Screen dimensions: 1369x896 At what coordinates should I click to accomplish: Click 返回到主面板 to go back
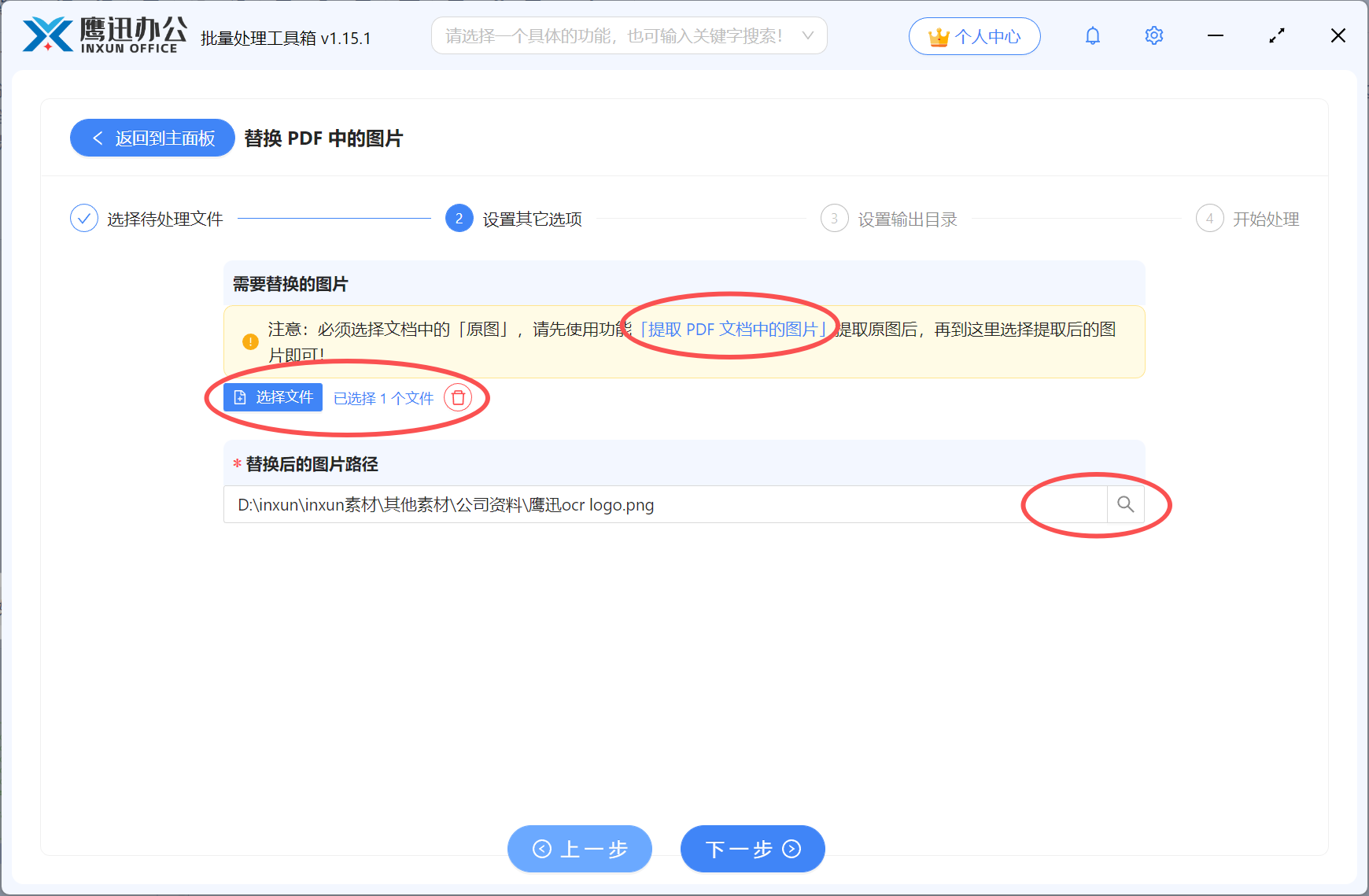[x=152, y=138]
